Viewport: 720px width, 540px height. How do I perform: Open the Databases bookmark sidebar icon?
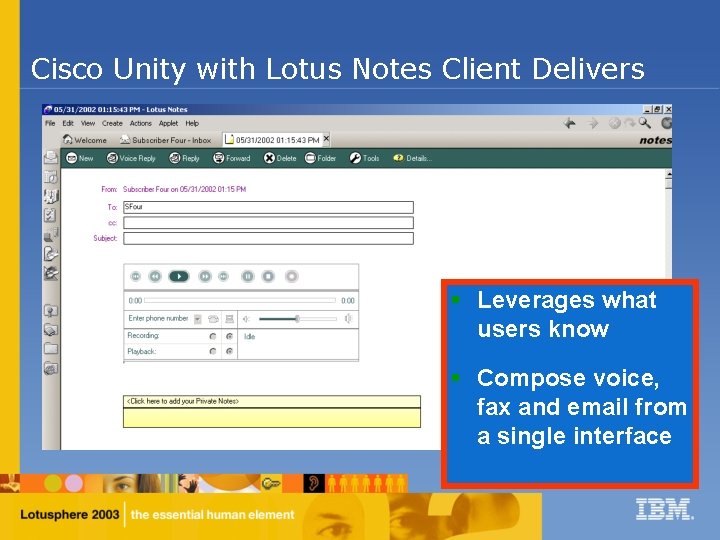point(51,330)
